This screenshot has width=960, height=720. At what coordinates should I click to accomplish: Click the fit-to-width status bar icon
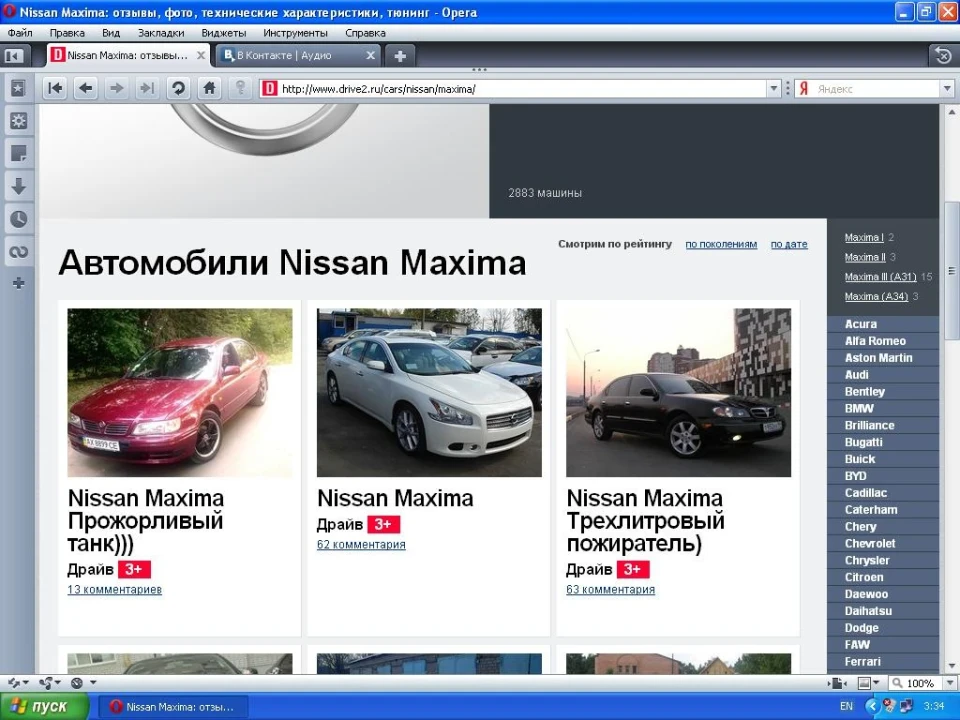click(837, 683)
